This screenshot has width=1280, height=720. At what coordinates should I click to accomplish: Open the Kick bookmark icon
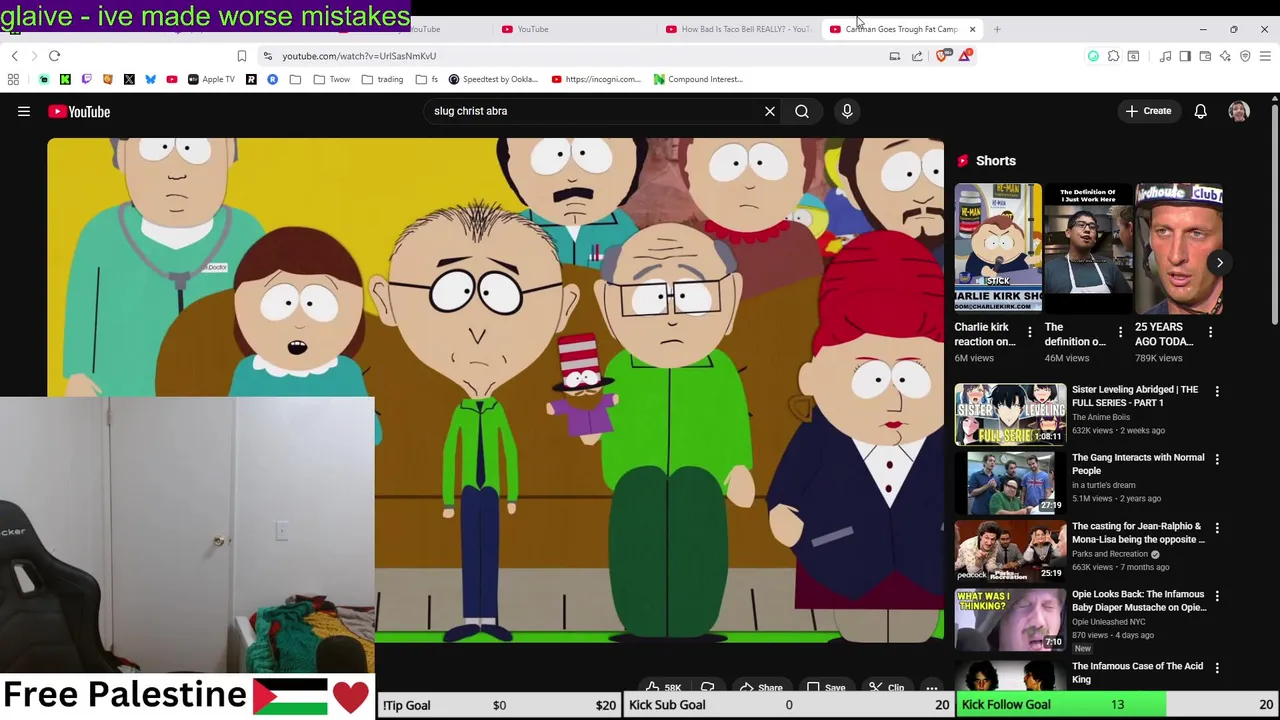click(65, 79)
